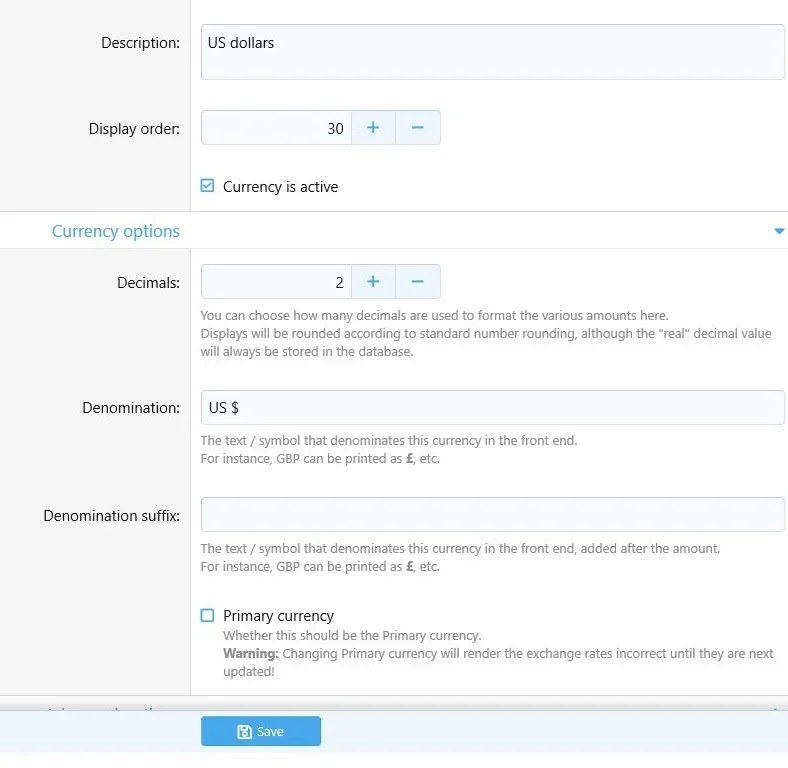Image resolution: width=788 pixels, height=768 pixels.
Task: Enable the Primary currency checkbox
Action: (208, 616)
